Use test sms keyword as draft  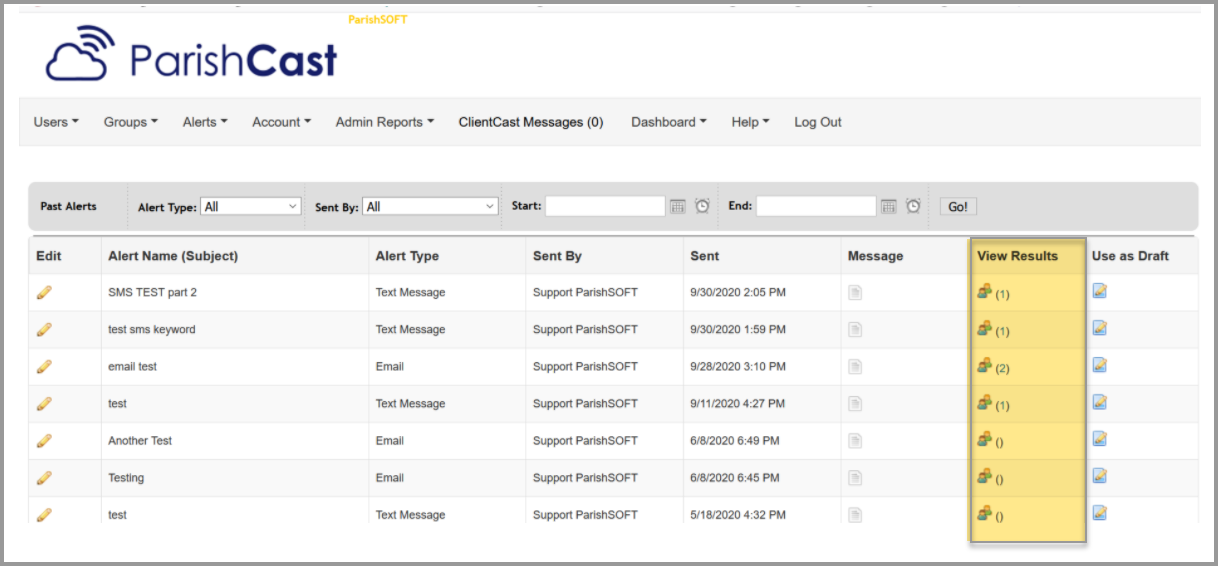(1100, 328)
